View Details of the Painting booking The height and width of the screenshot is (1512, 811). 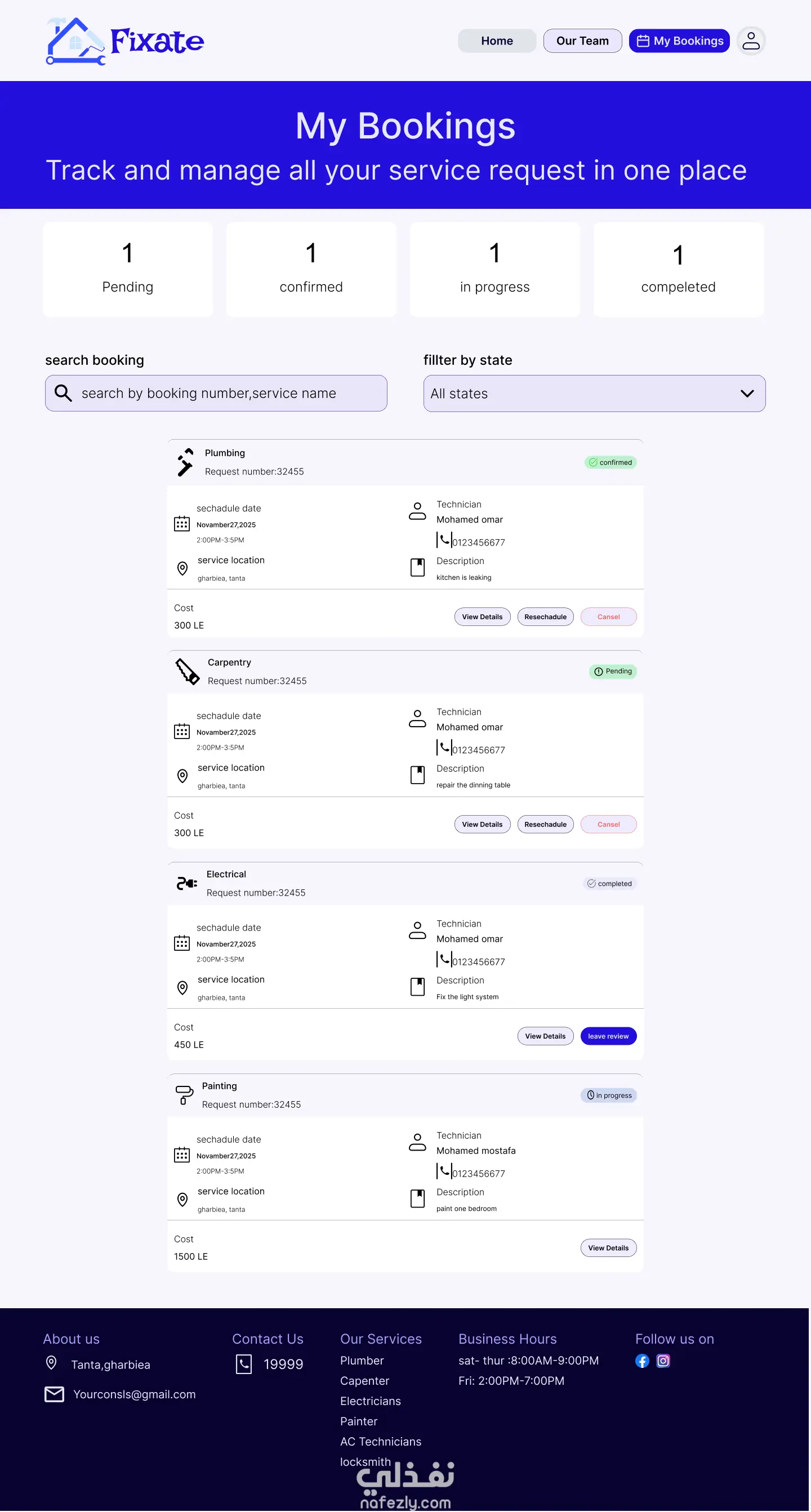point(608,1248)
